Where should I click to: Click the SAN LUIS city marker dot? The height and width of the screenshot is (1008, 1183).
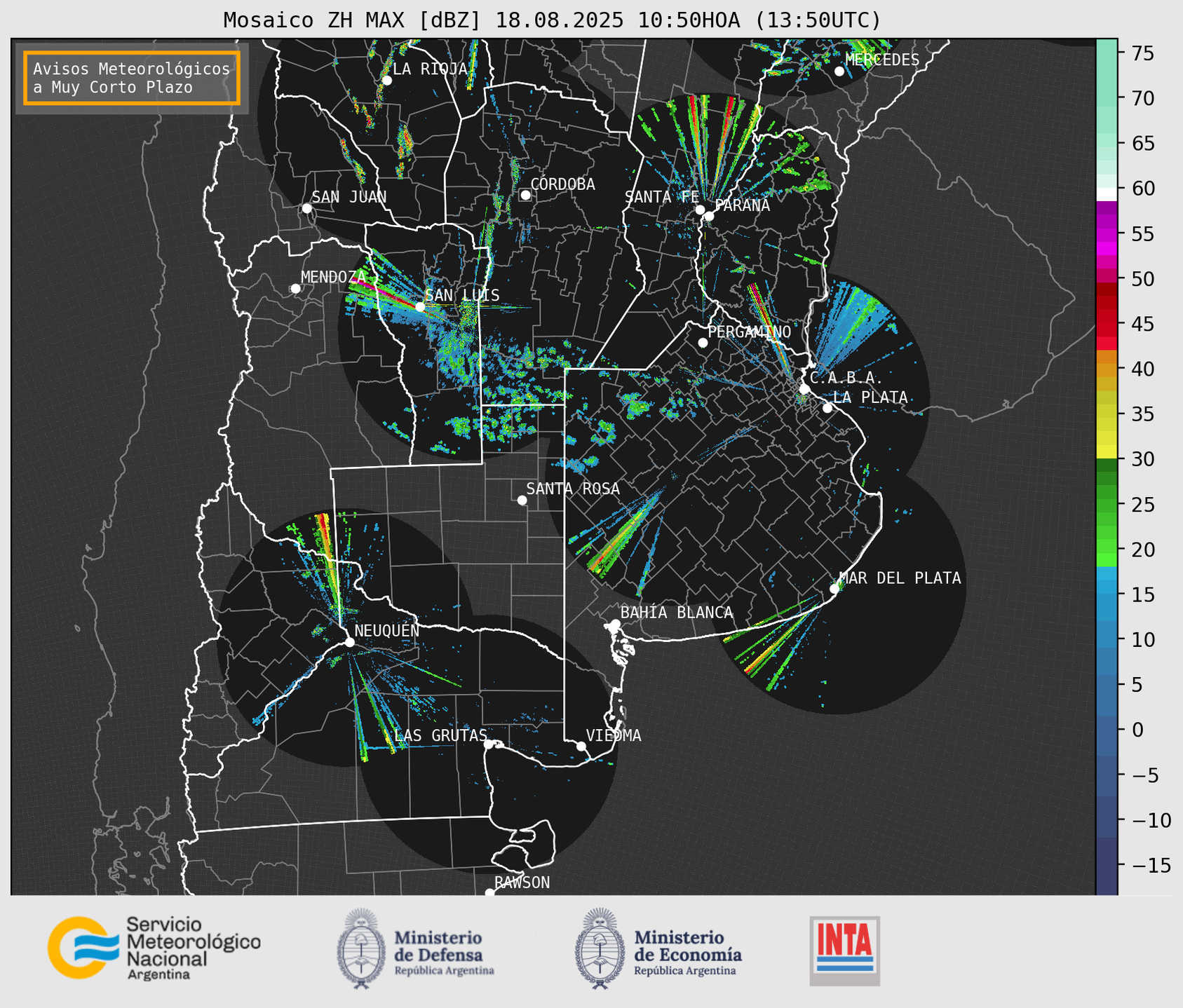coord(420,307)
